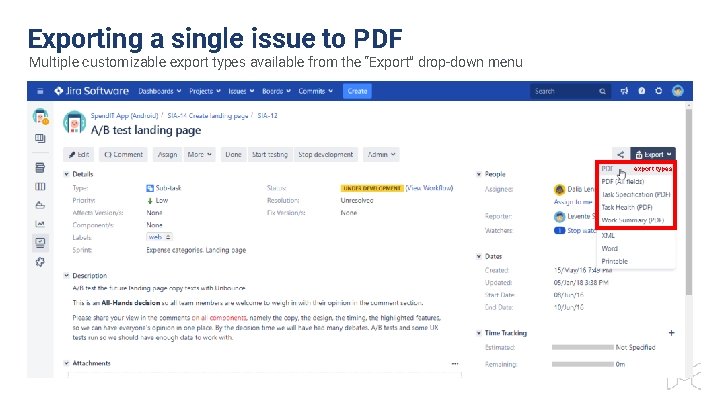The width and height of the screenshot is (720, 405).
Task: Open the releases ship icon in sidebar
Action: pyautogui.click(x=40, y=205)
